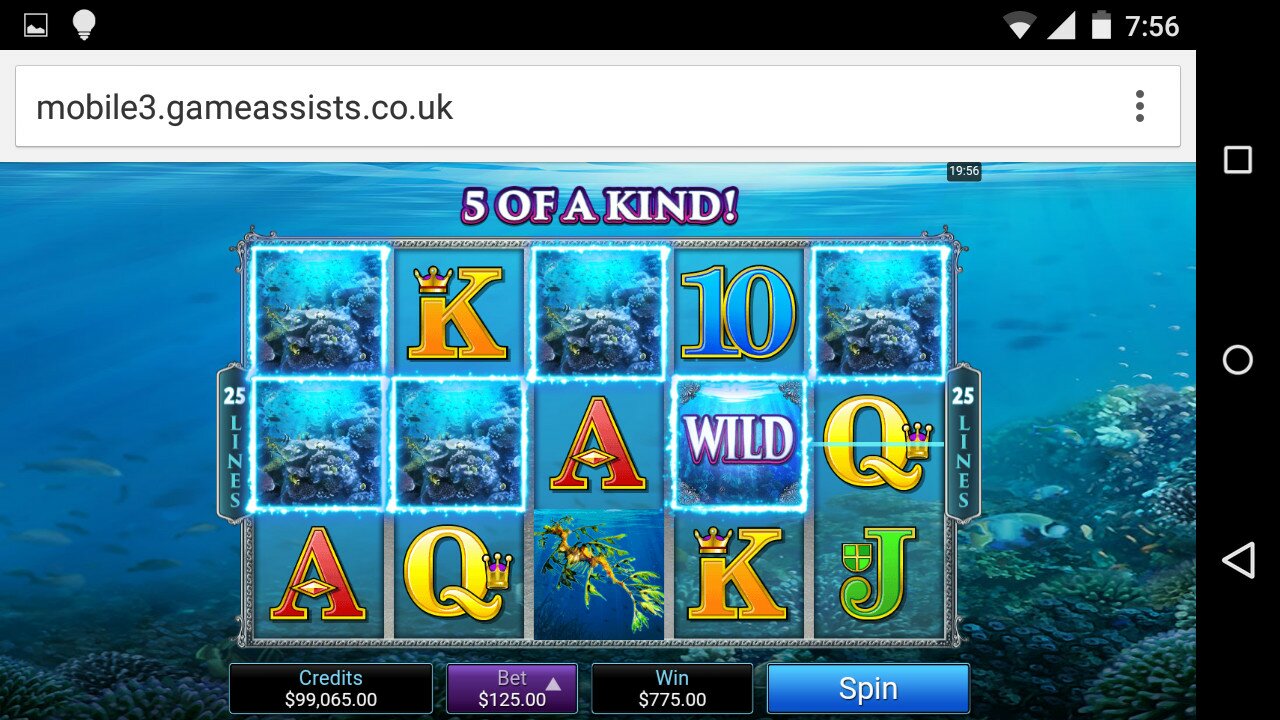The height and width of the screenshot is (720, 1280).
Task: Tap the Android recent apps square
Action: point(1238,160)
